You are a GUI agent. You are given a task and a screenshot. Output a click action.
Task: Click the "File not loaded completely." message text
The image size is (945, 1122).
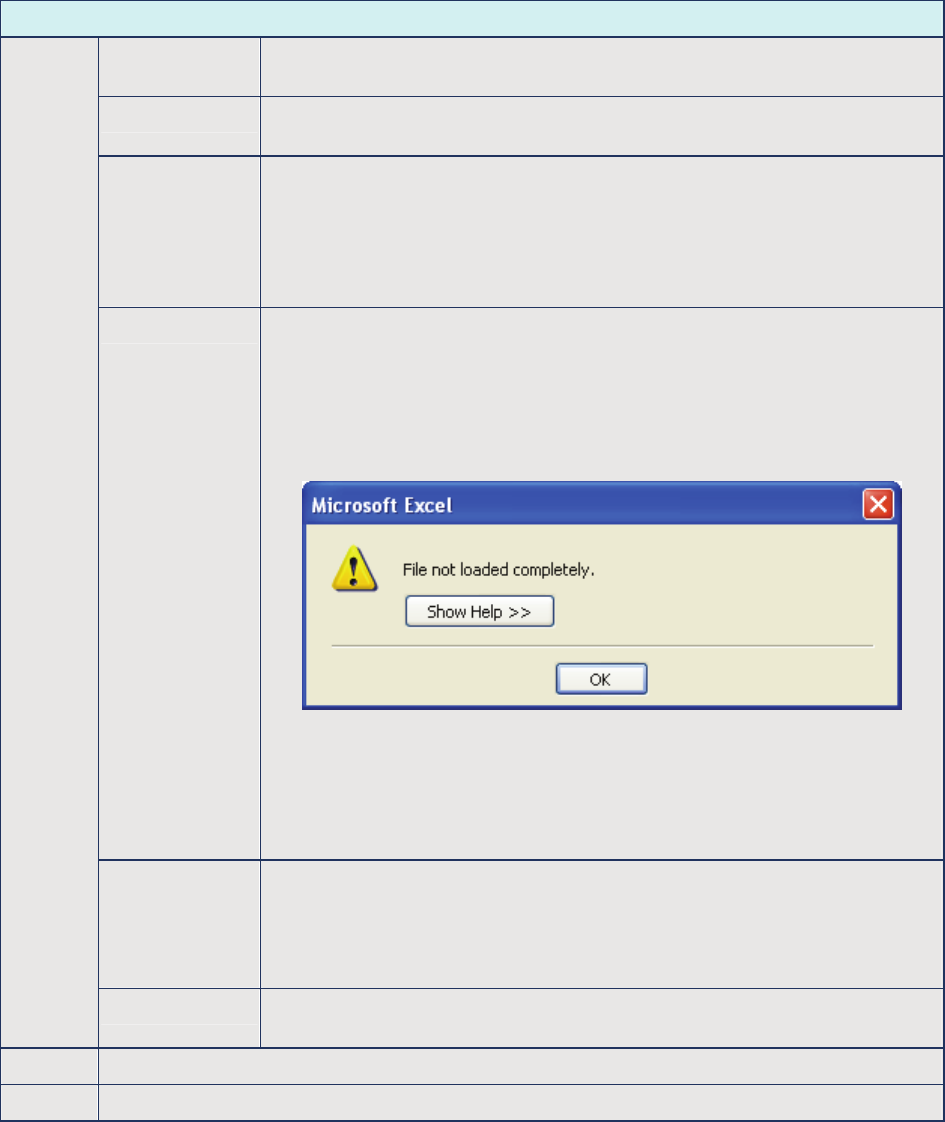[499, 570]
